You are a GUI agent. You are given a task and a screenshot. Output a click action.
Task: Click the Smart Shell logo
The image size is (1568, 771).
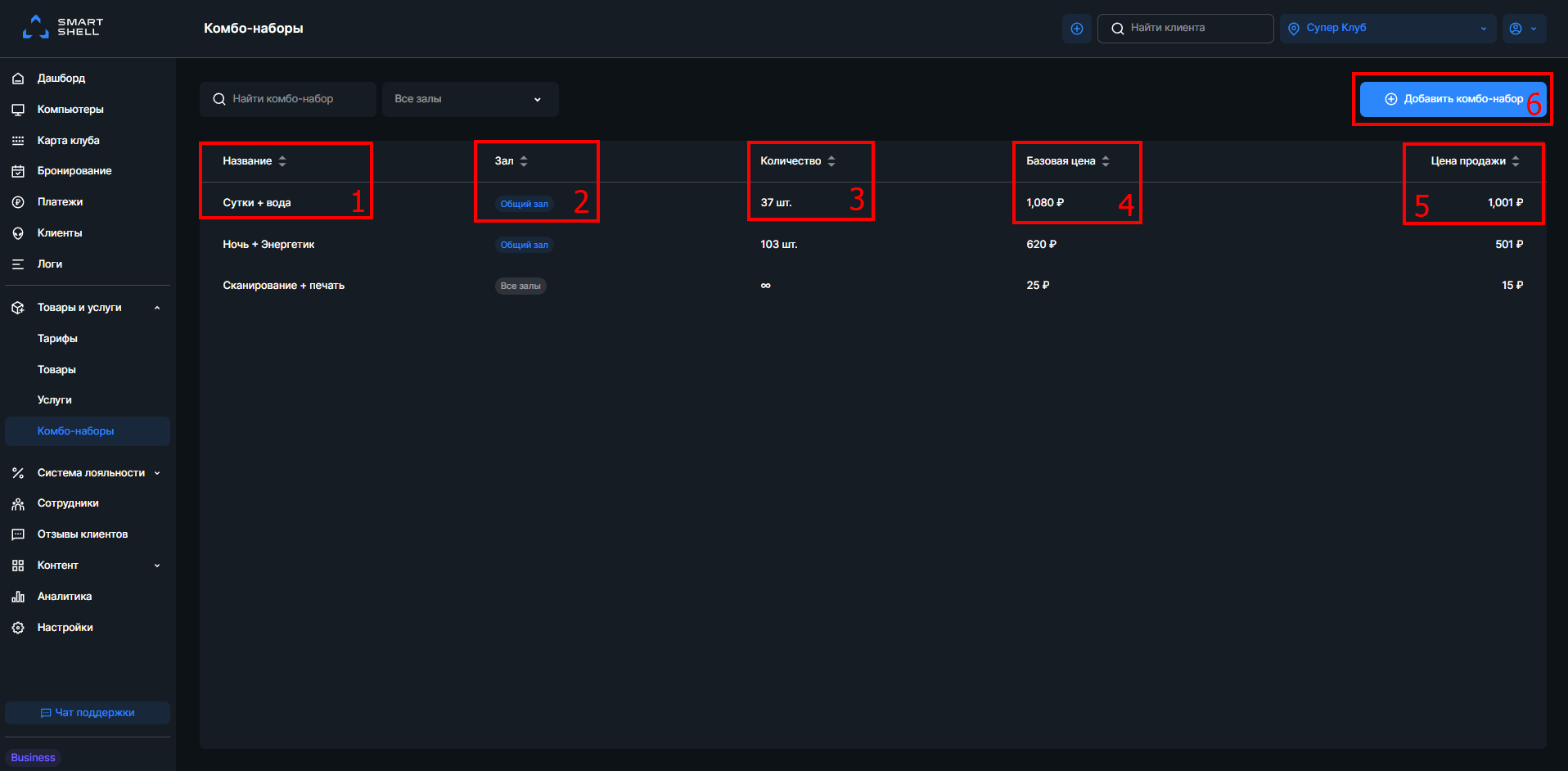(x=62, y=27)
